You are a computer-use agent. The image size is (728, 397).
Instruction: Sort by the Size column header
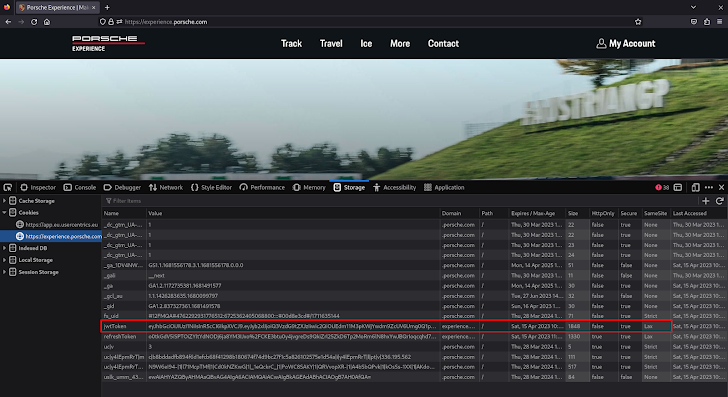[577, 214]
